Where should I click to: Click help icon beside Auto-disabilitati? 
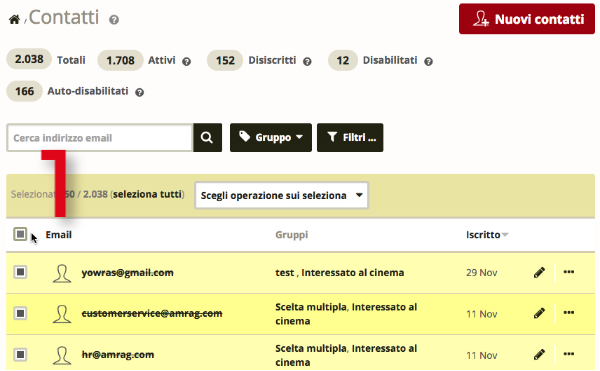pos(140,92)
